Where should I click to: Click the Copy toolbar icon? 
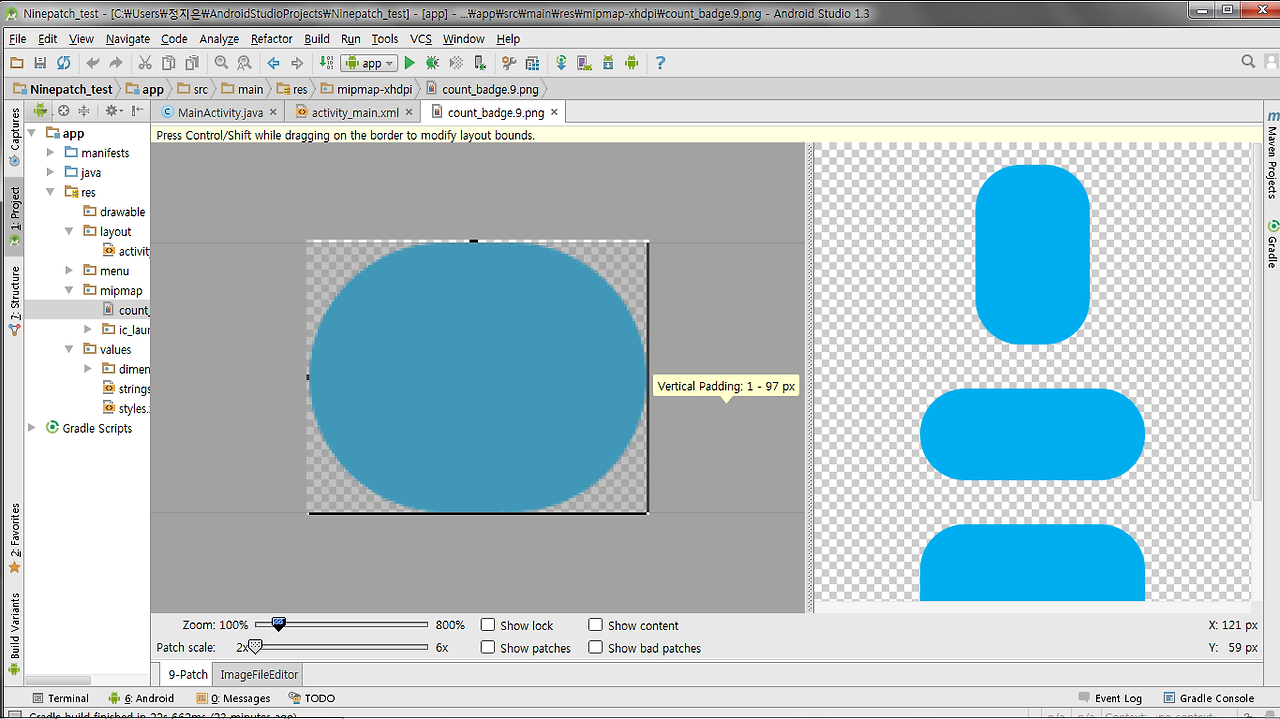click(x=168, y=63)
